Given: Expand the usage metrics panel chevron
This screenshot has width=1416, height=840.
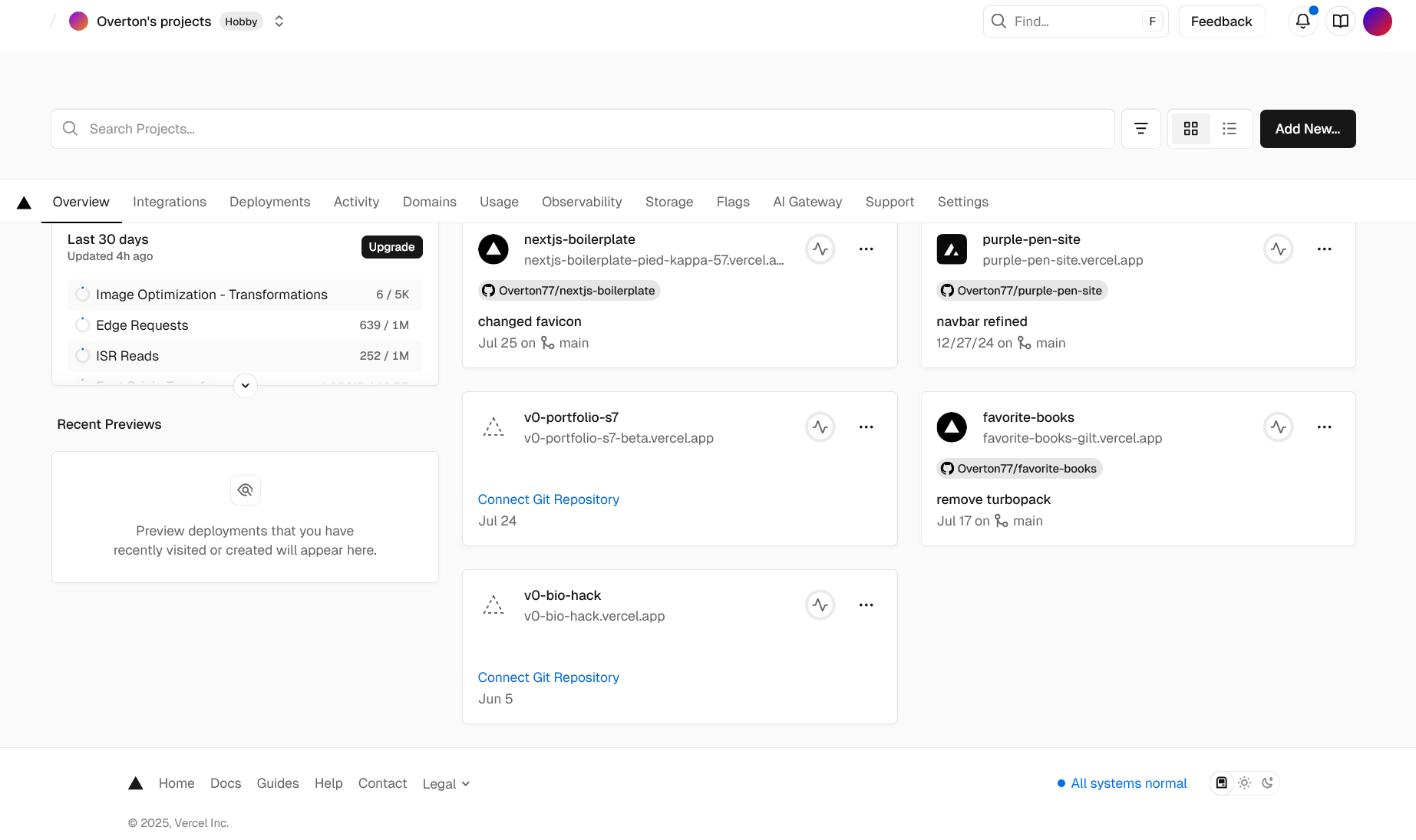Looking at the screenshot, I should click(x=245, y=386).
